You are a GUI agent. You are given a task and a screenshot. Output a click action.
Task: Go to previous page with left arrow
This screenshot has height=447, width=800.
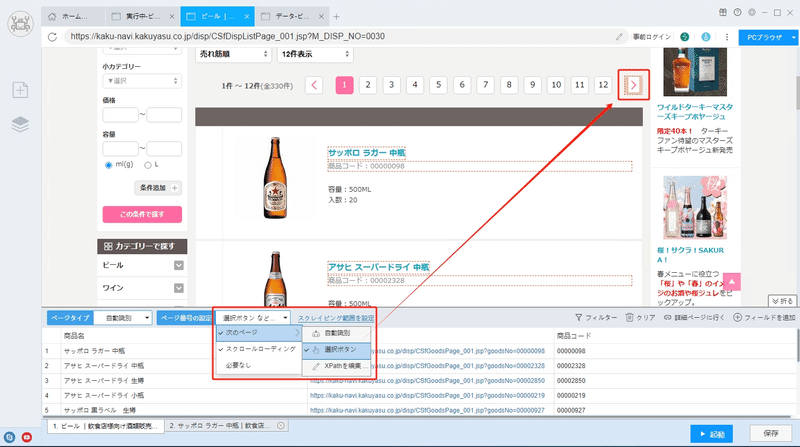tap(314, 85)
